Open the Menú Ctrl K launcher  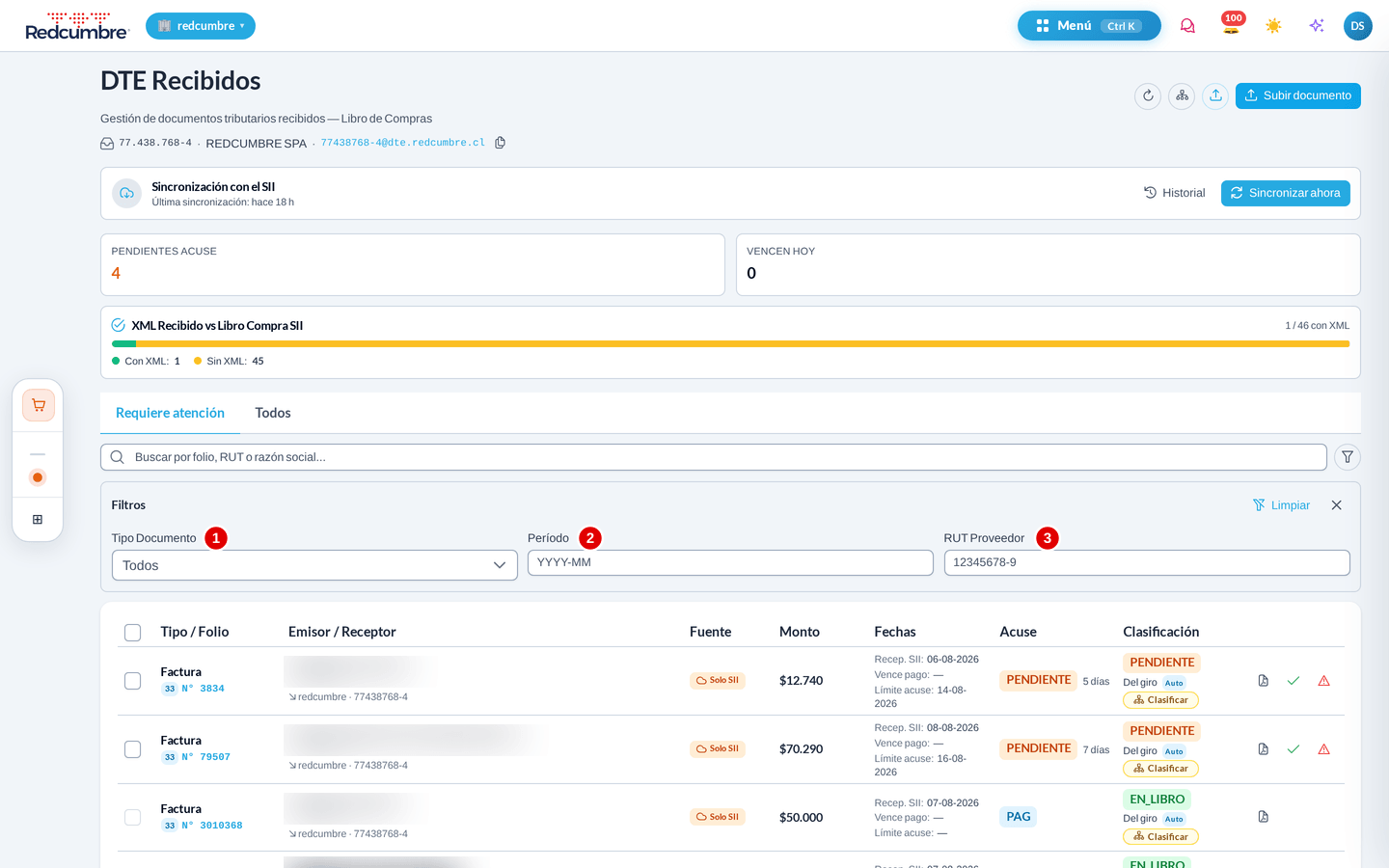(1089, 26)
